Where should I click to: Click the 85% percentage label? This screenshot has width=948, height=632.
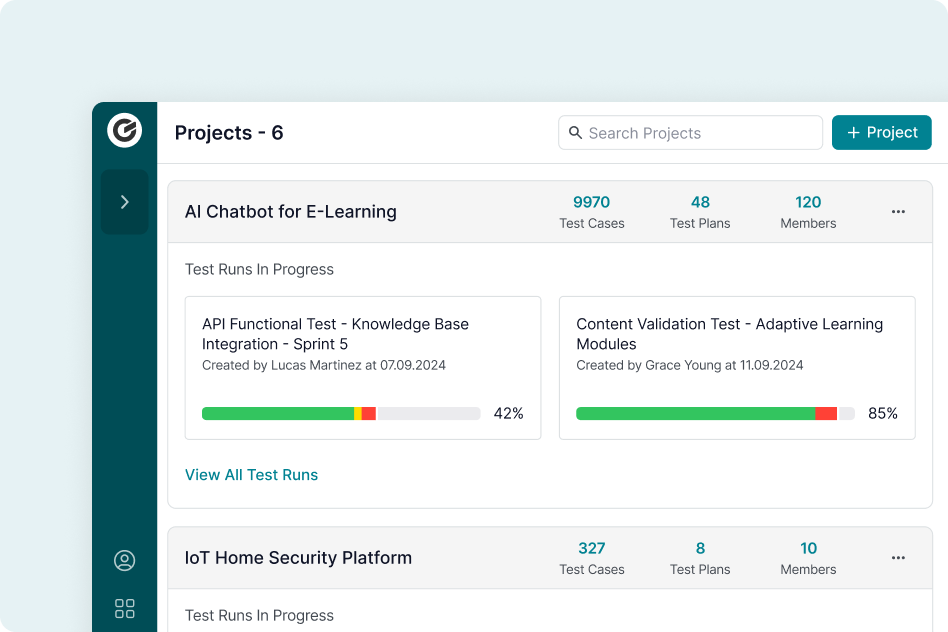[x=883, y=414]
